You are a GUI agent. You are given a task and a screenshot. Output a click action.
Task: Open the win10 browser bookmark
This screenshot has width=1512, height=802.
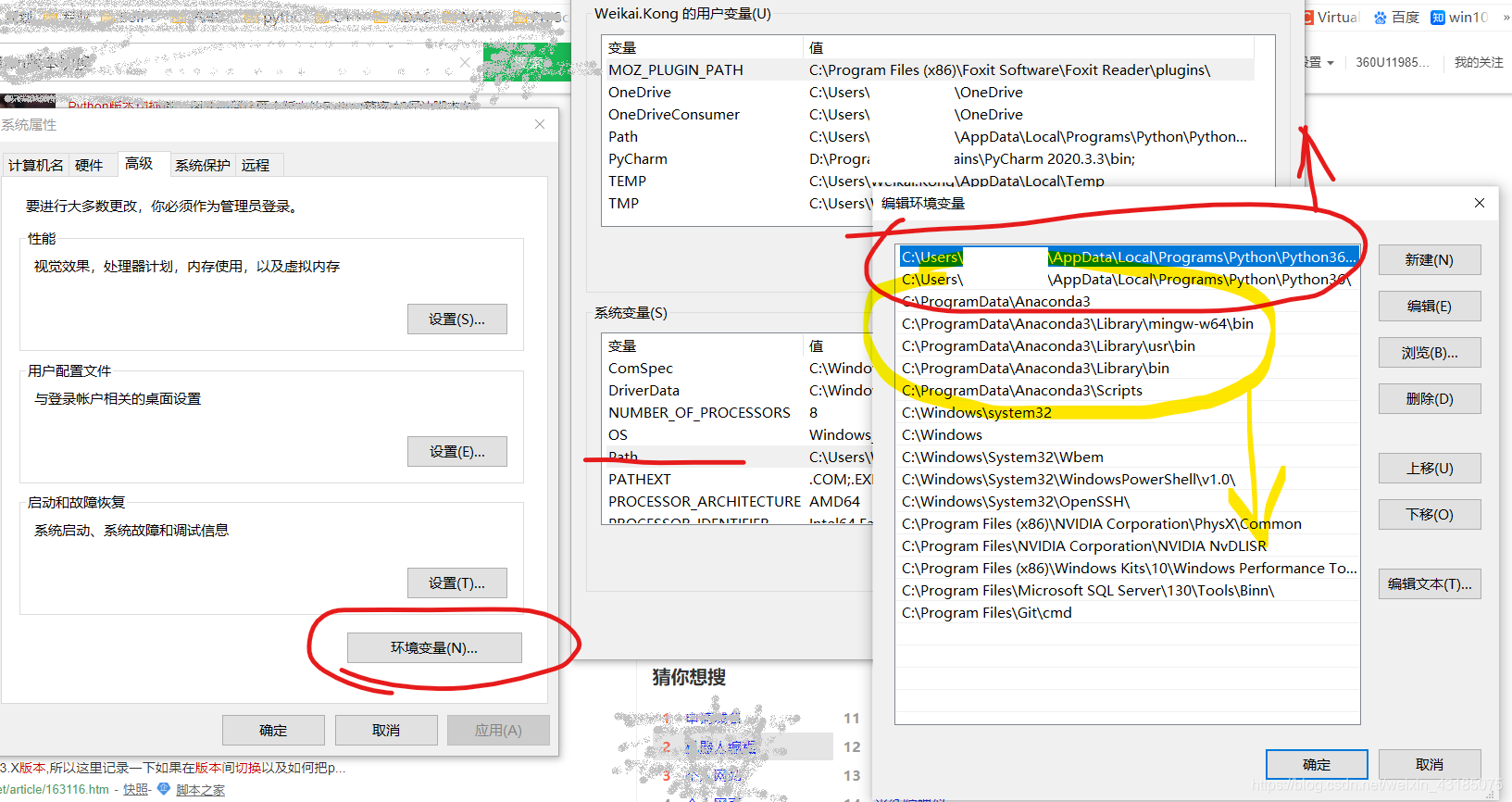coord(1459,17)
